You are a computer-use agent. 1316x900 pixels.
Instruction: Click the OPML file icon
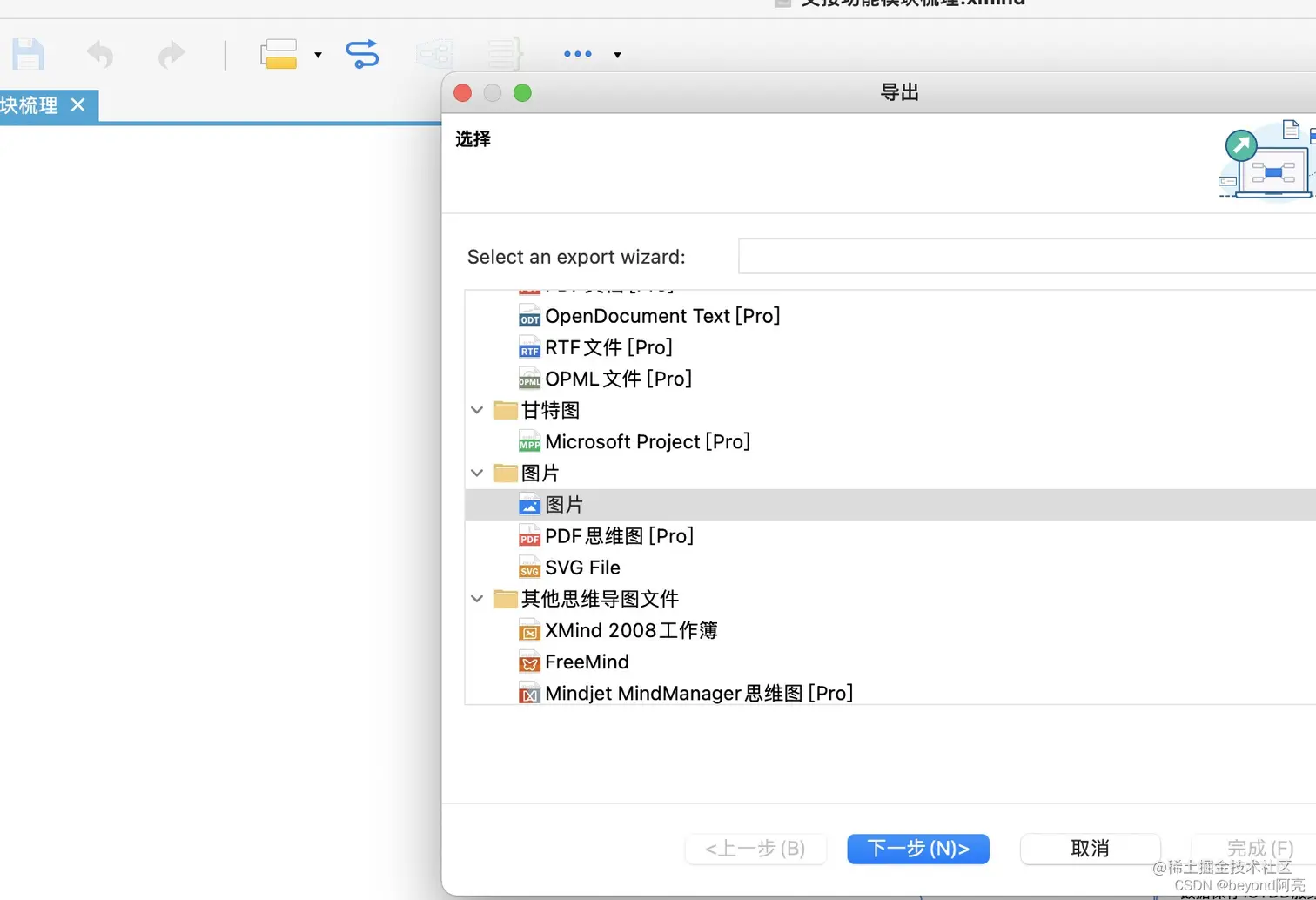coord(529,379)
